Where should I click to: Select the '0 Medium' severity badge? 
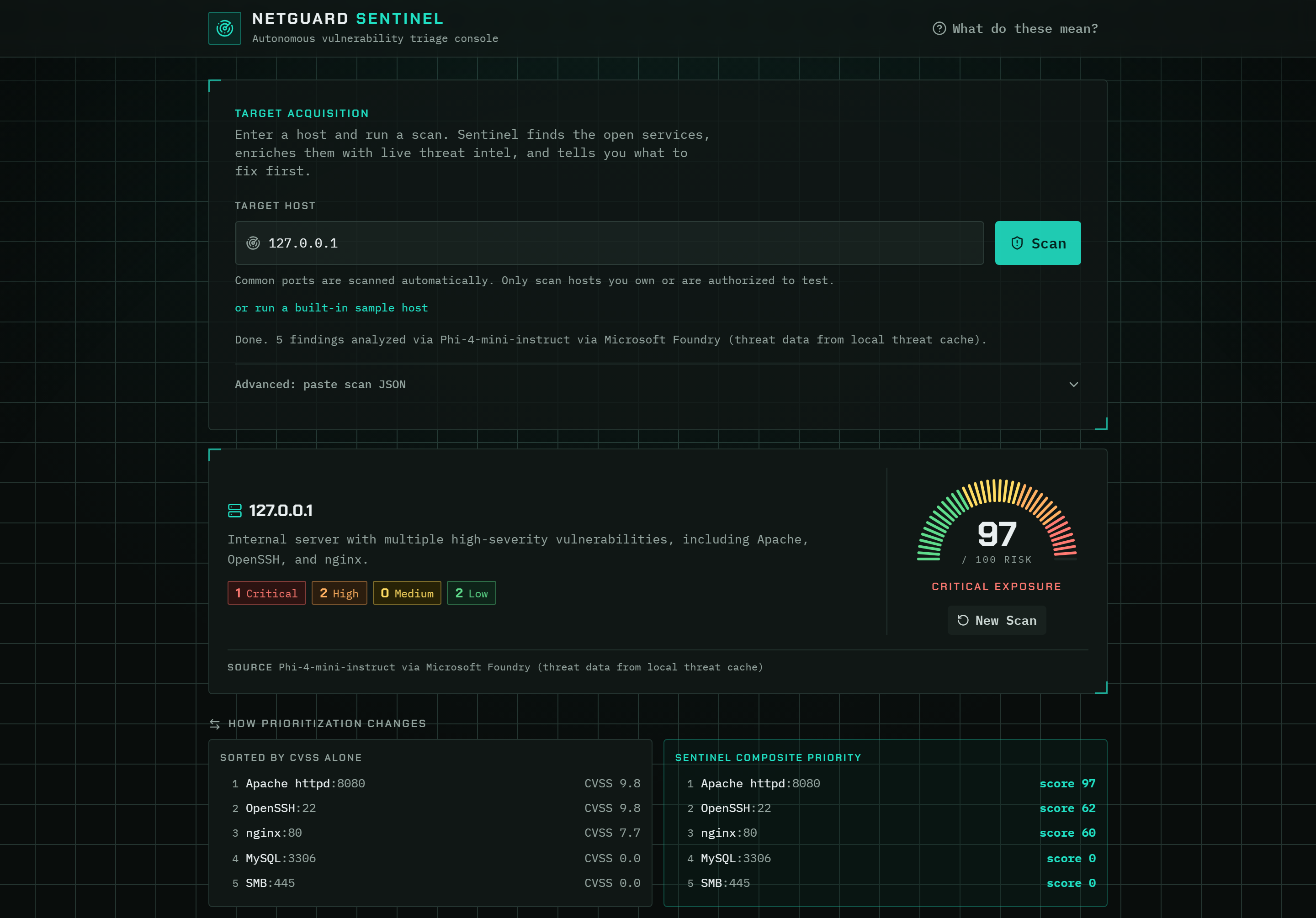407,593
